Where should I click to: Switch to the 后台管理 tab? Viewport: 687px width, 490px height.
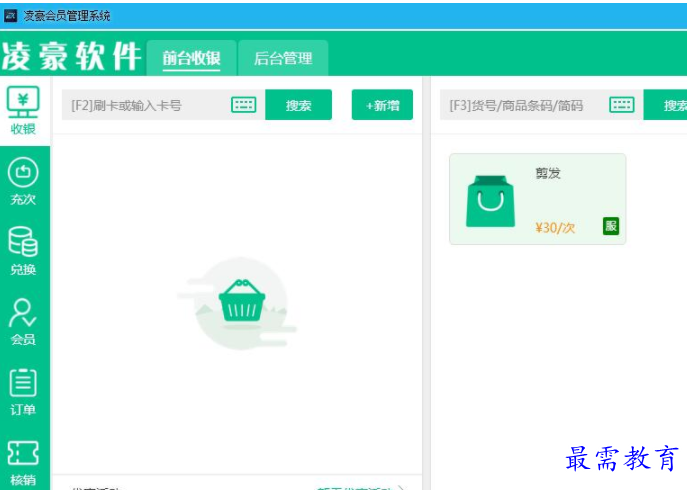tap(283, 58)
